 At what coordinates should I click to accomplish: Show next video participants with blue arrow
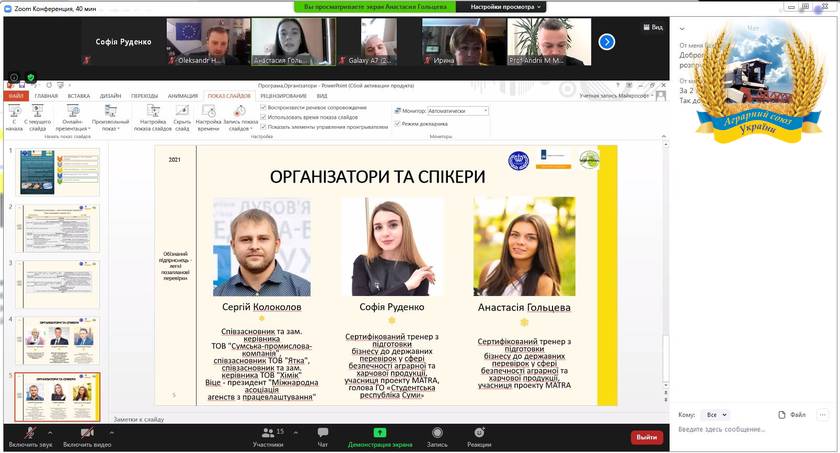click(x=606, y=42)
